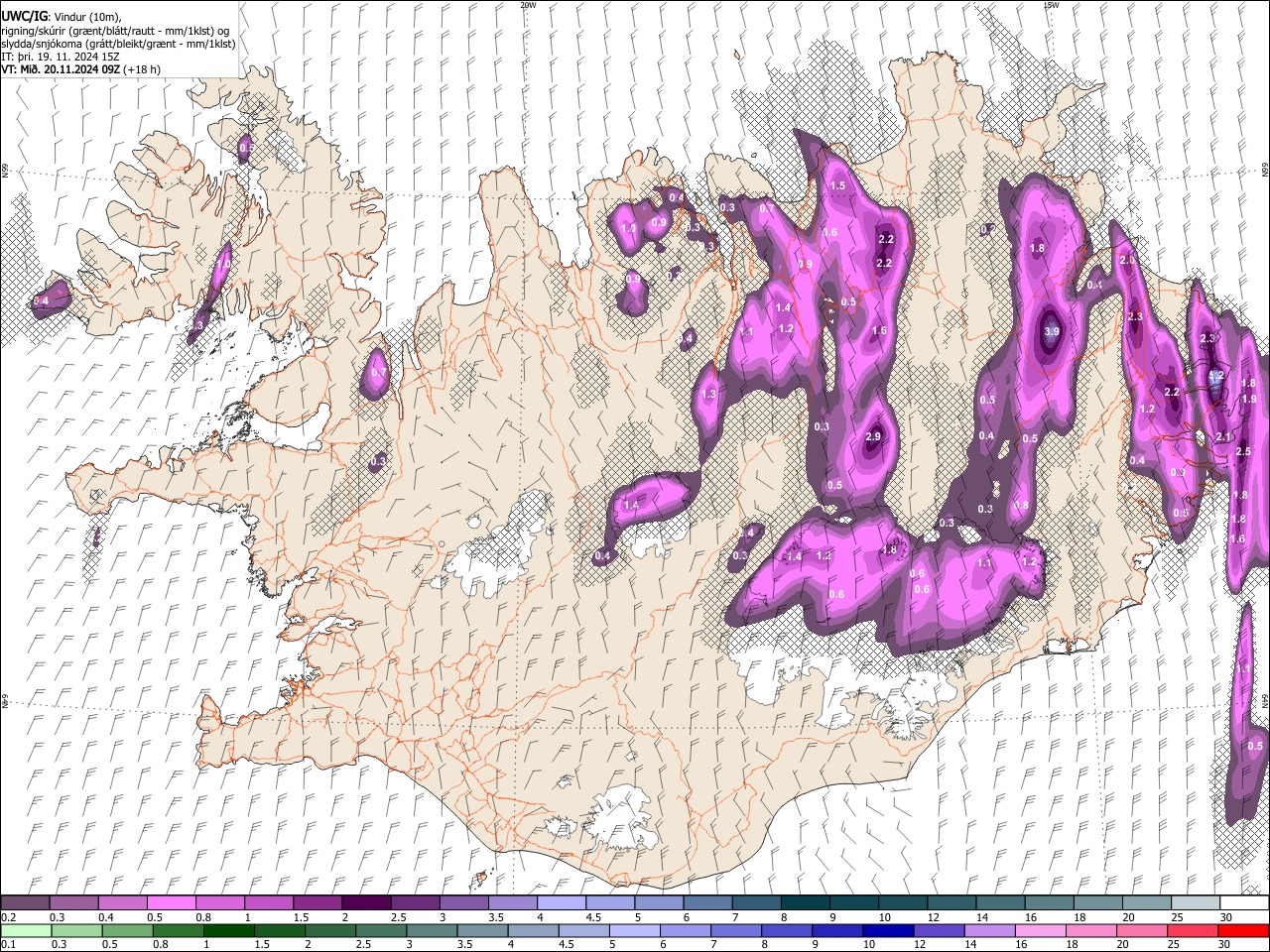Click the rain legend swatch between 2 and 2.5

[x=330, y=930]
